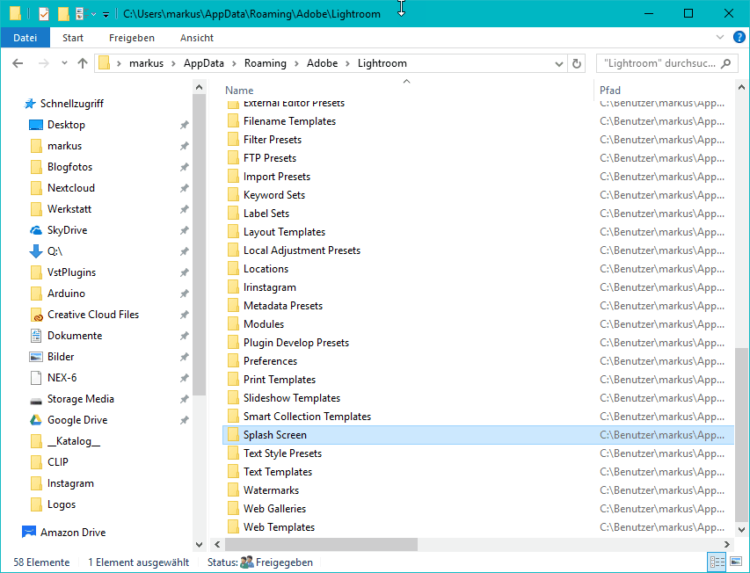Viewport: 750px width, 573px height.
Task: Switch to the Ansicht ribbon tab
Action: [x=196, y=38]
